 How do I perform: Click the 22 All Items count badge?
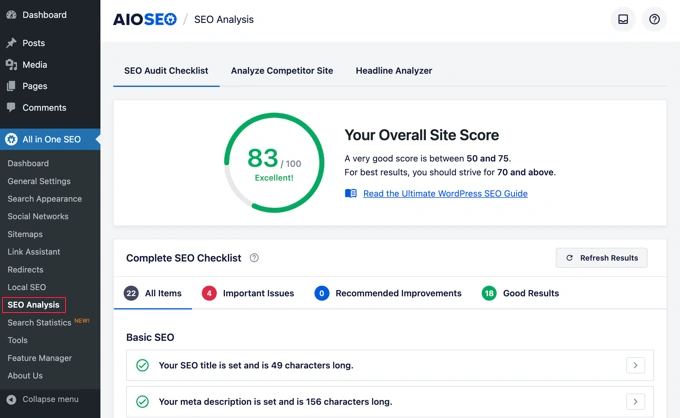tap(131, 293)
